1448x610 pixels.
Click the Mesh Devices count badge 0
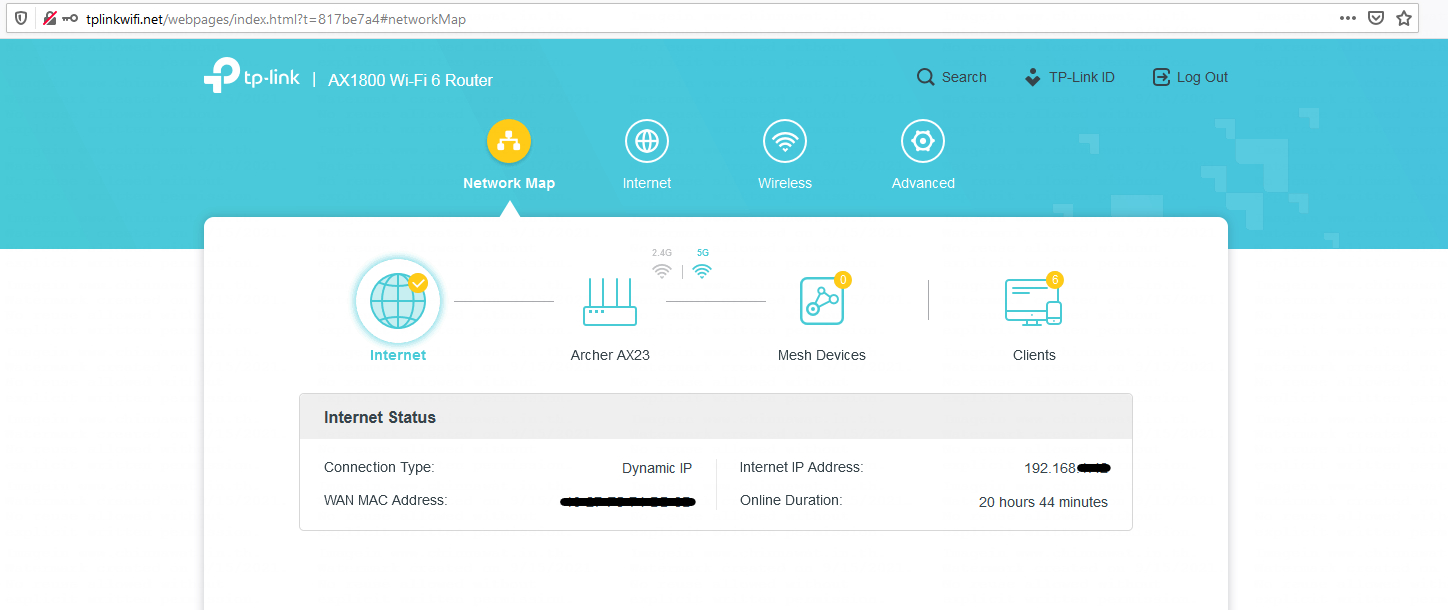tap(842, 280)
